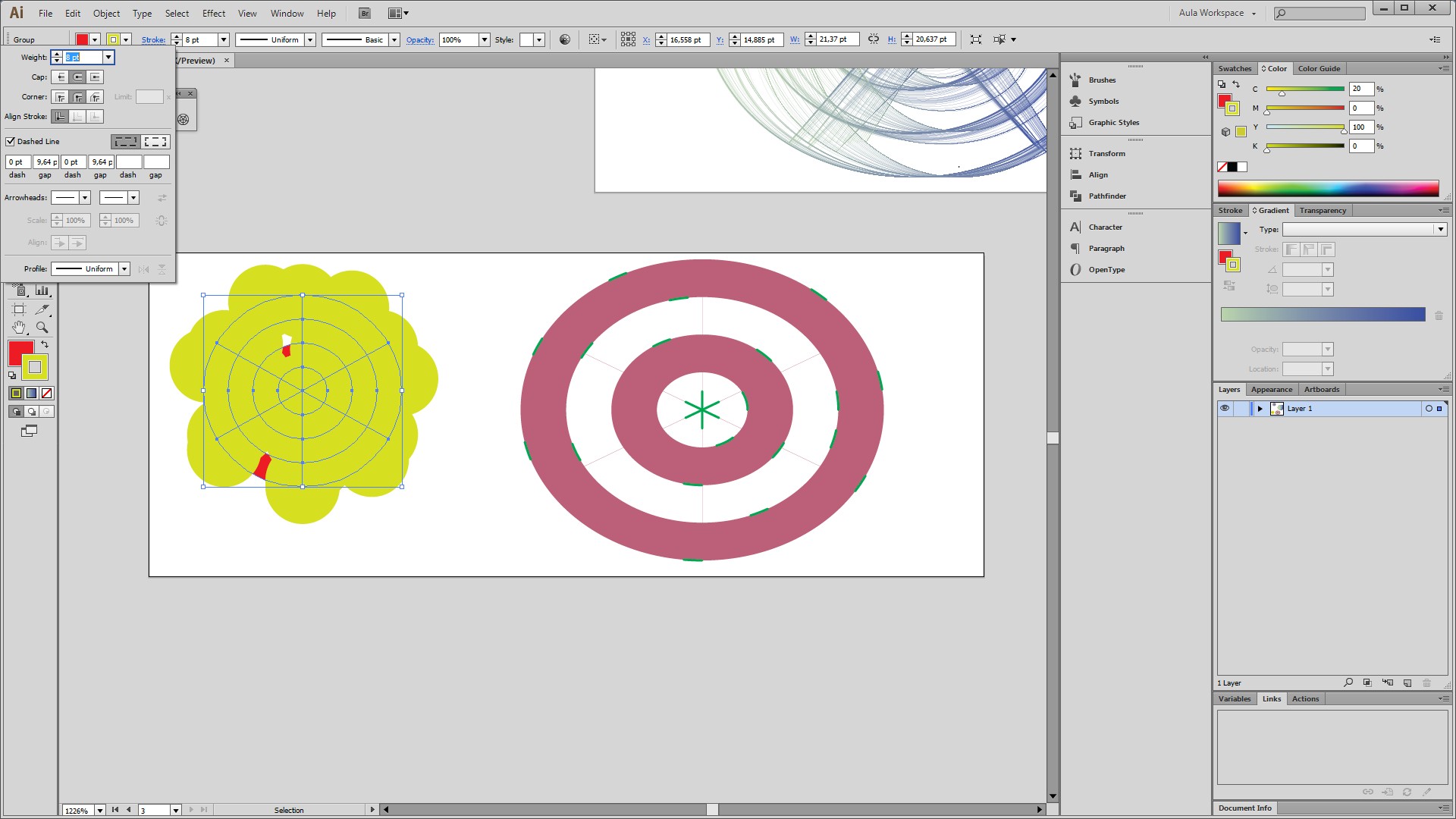Screen dimensions: 1456x819
Task: Open the Effect menu
Action: (213, 13)
